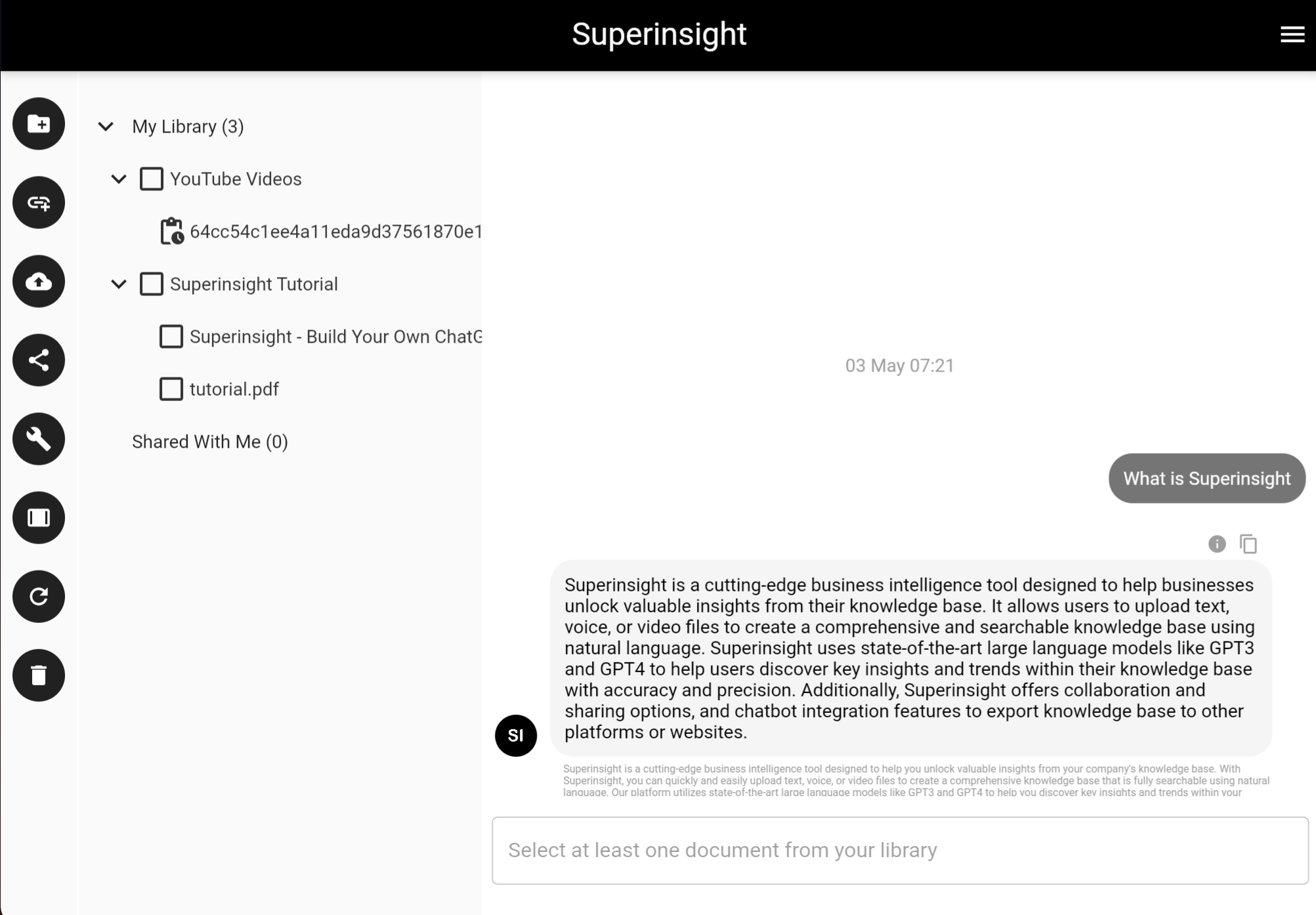Click the refresh/reload icon
The width and height of the screenshot is (1316, 915).
coord(39,596)
